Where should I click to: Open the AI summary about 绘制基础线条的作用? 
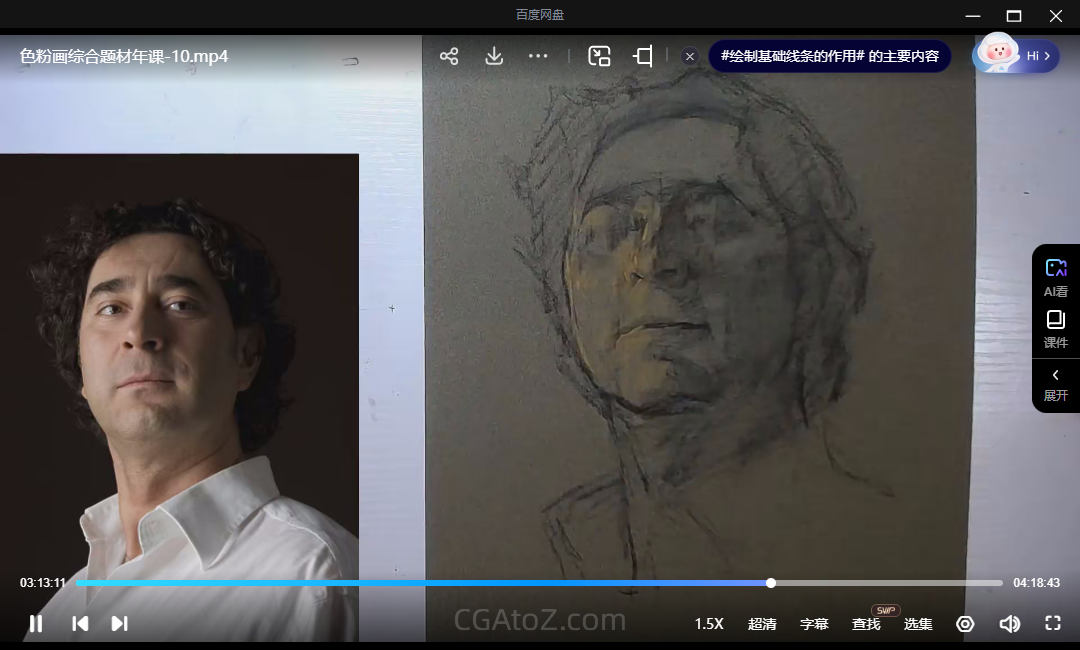(x=829, y=56)
